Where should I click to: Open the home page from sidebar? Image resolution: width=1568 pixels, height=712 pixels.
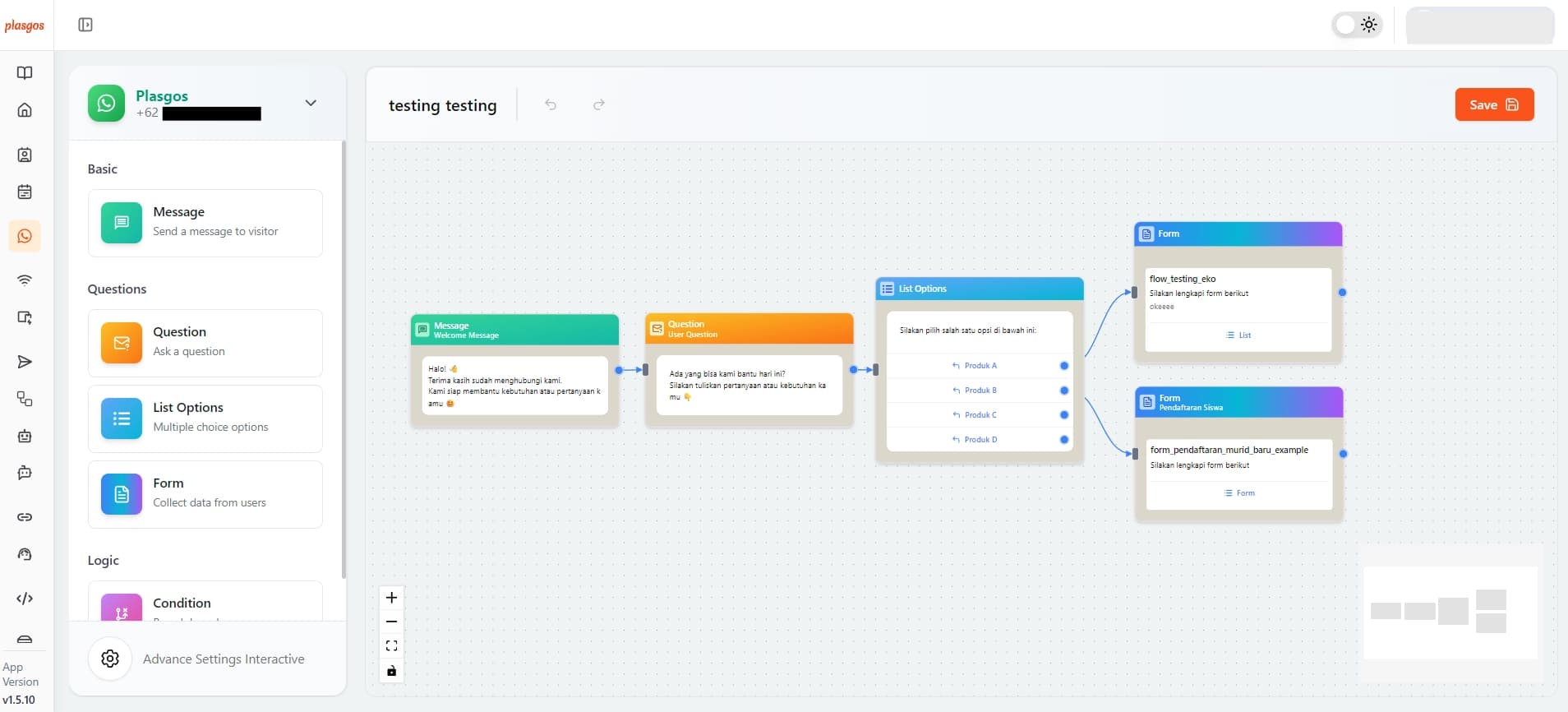[25, 110]
